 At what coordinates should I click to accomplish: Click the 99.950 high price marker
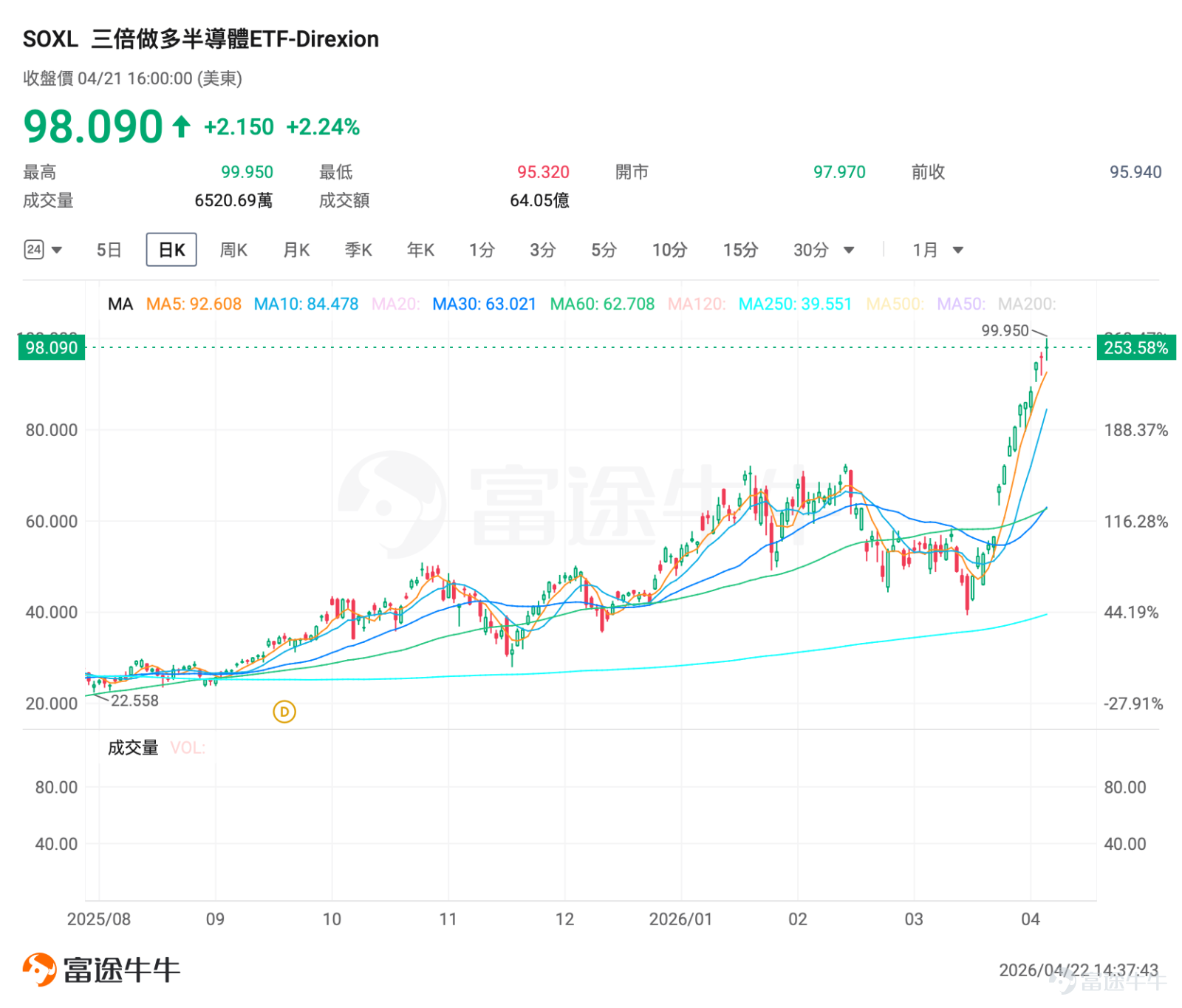[1005, 330]
